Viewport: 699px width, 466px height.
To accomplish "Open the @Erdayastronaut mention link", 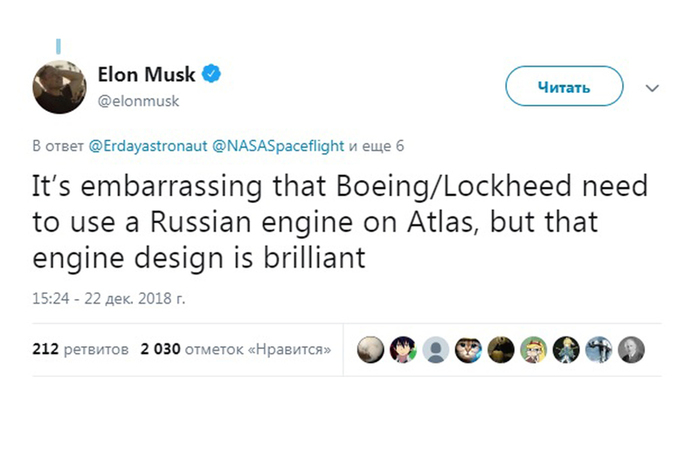I will 148,146.
